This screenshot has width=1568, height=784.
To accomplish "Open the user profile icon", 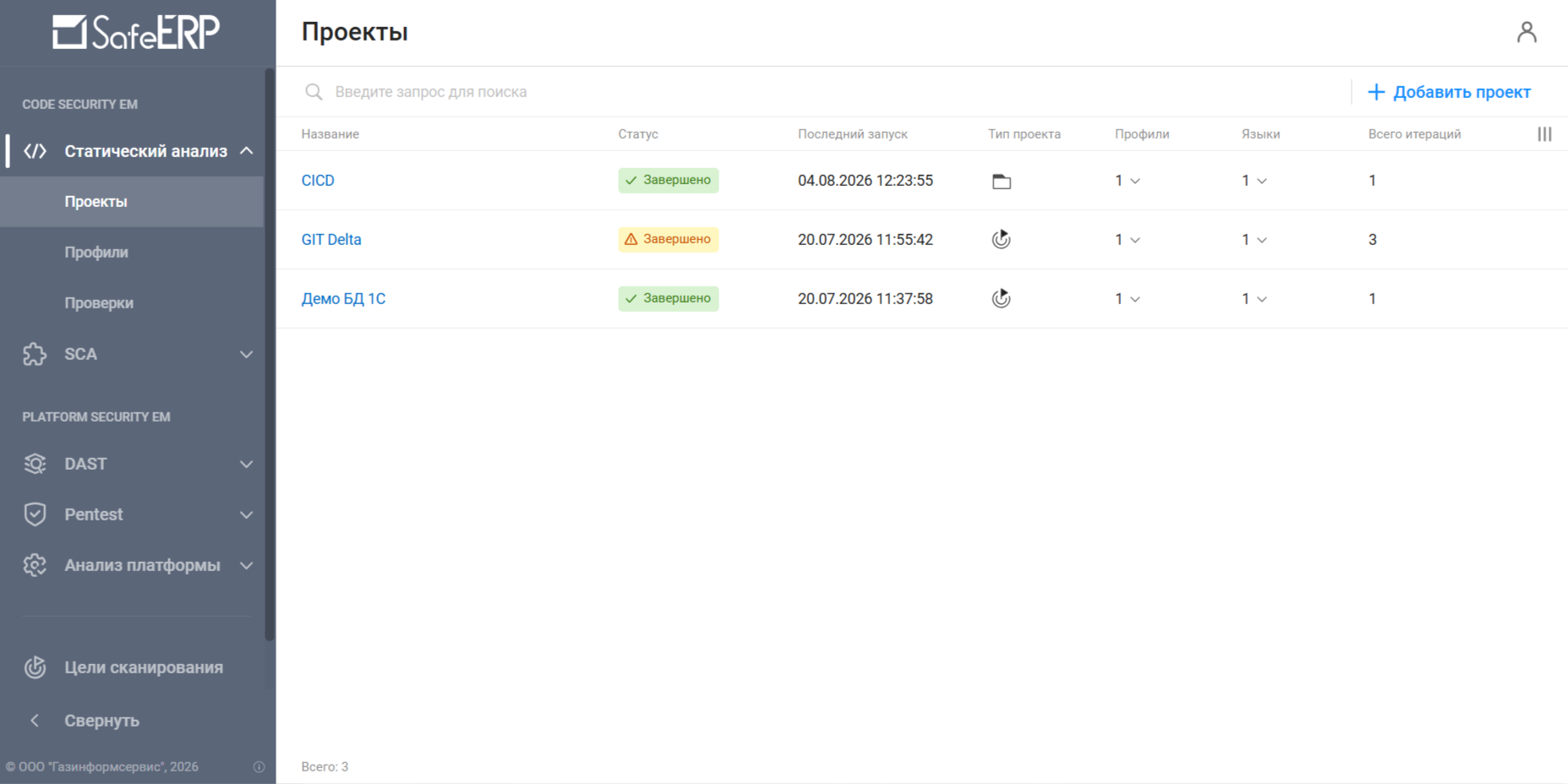I will pyautogui.click(x=1527, y=32).
